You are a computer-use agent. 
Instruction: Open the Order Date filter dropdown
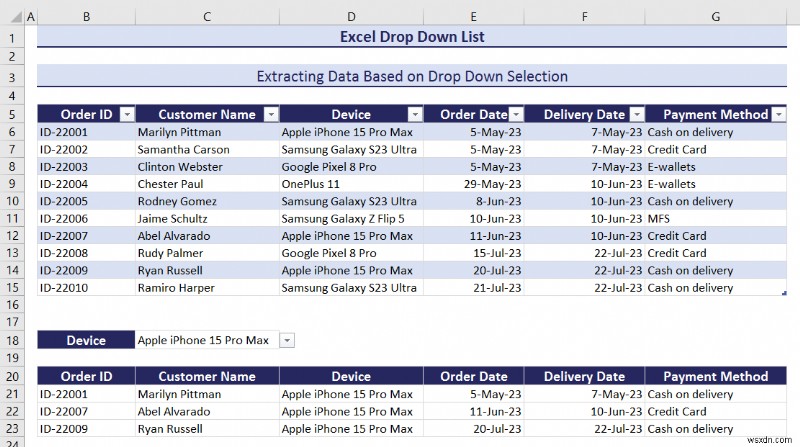517,114
